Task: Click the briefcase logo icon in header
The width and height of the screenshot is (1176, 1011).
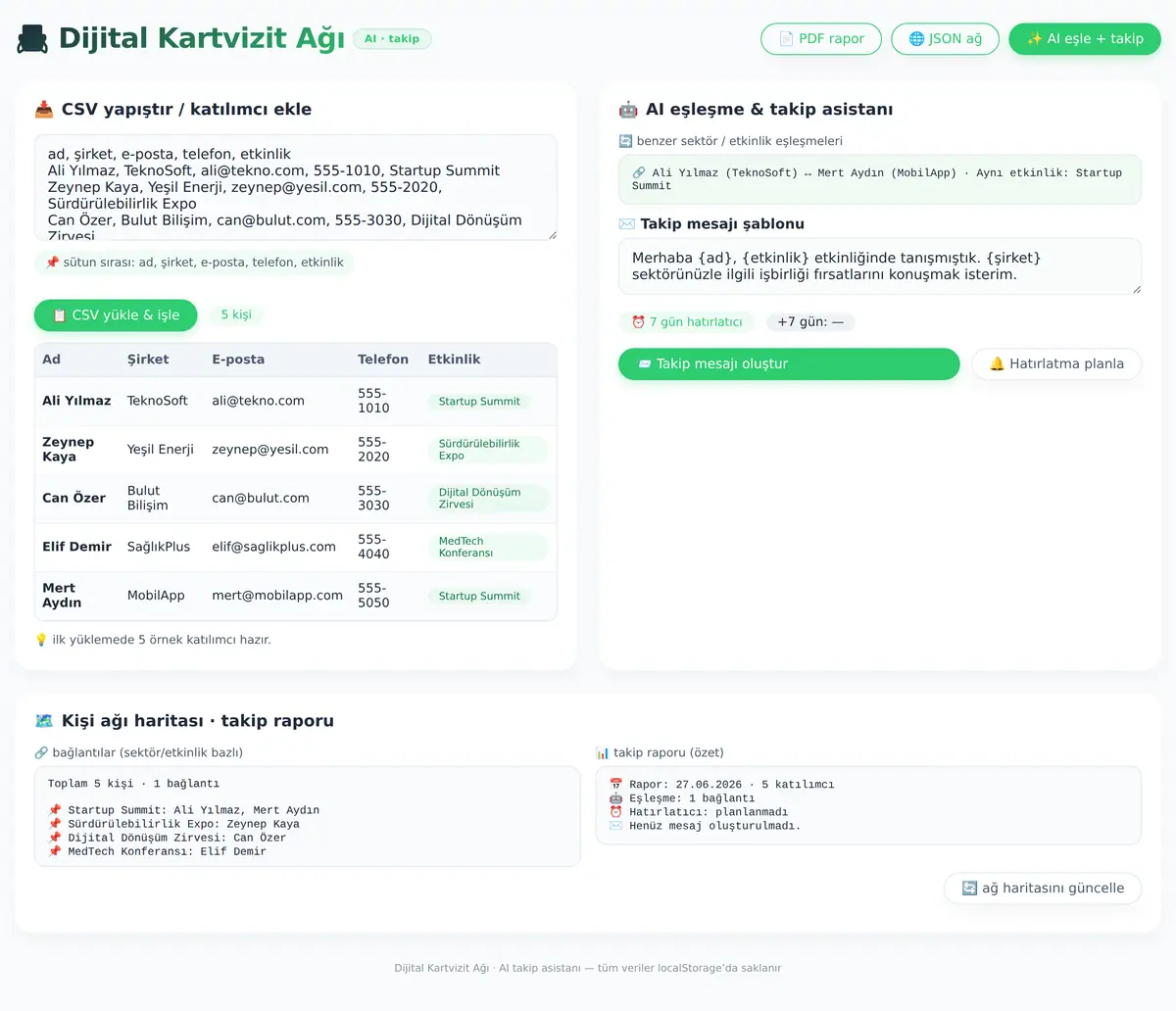Action: tap(32, 39)
